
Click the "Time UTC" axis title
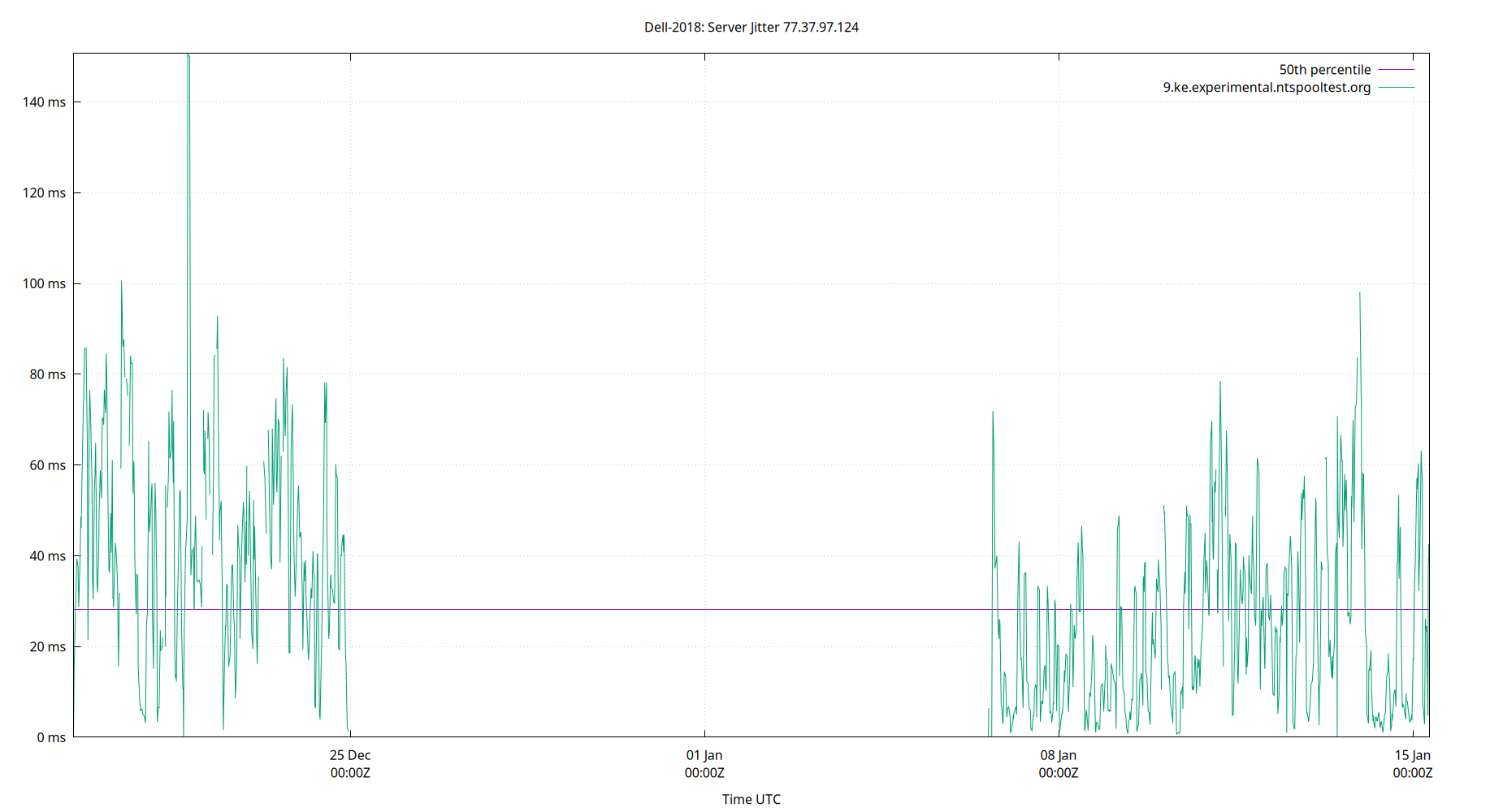[751, 799]
